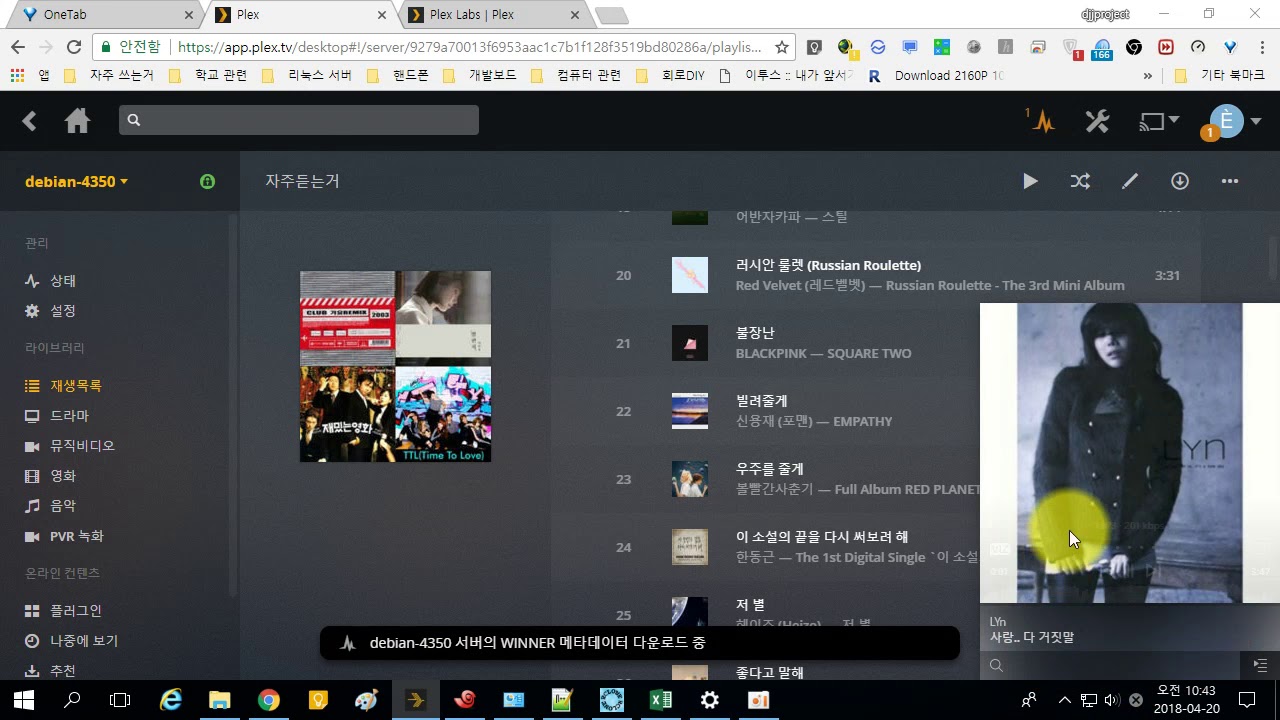Go back using Plex back arrow
The height and width of the screenshot is (720, 1280).
coord(29,121)
